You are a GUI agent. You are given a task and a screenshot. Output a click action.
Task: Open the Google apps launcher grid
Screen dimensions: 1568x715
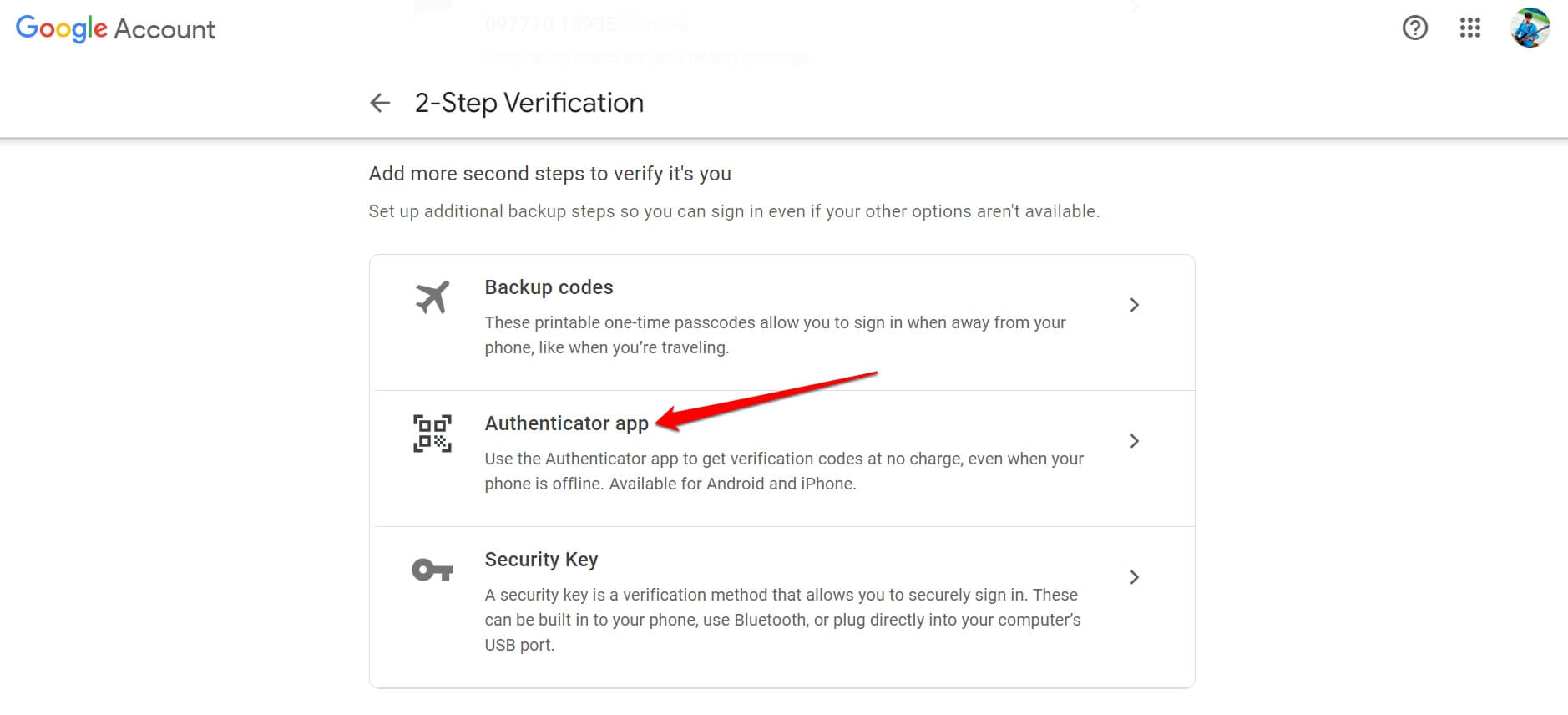1469,28
